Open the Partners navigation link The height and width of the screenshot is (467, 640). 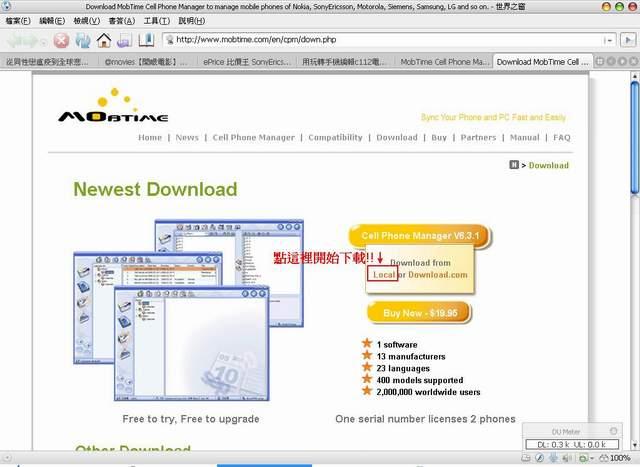coord(478,138)
